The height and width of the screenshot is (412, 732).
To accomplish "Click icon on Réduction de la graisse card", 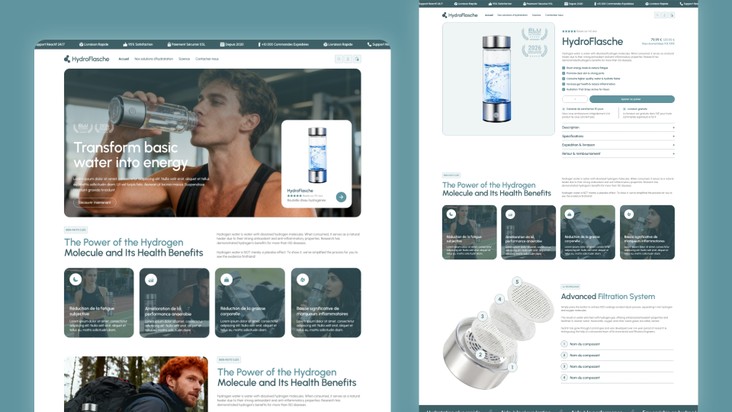I will point(226,279).
